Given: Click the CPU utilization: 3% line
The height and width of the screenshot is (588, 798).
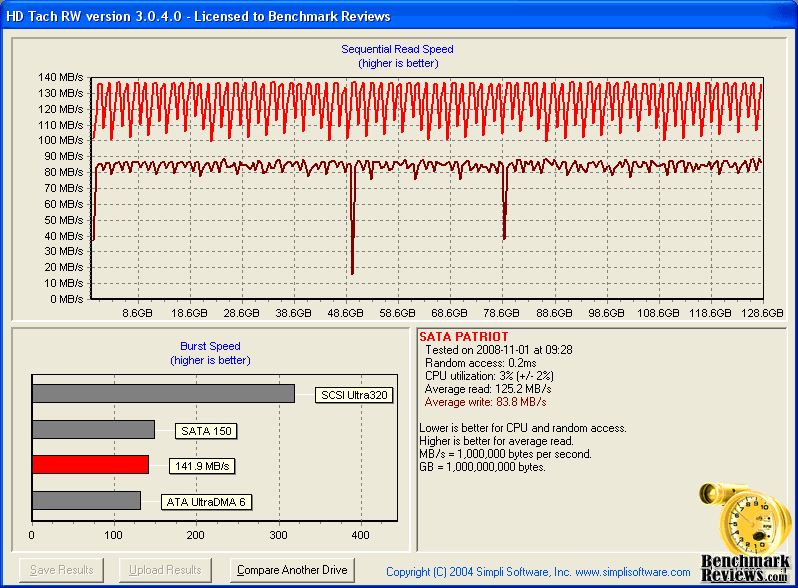Looking at the screenshot, I should pos(489,376).
